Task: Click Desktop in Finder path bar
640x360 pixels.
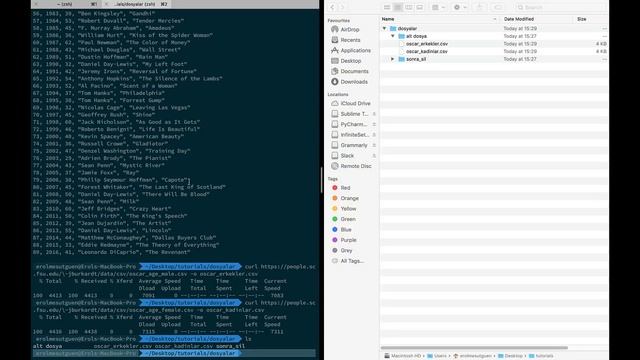Action: (510, 356)
